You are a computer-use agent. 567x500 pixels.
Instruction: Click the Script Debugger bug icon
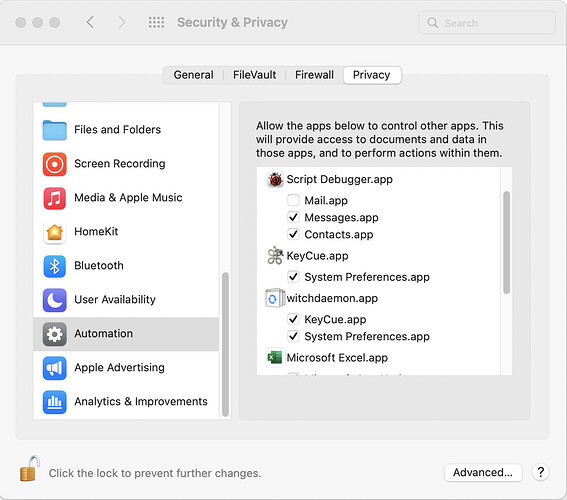coord(275,179)
